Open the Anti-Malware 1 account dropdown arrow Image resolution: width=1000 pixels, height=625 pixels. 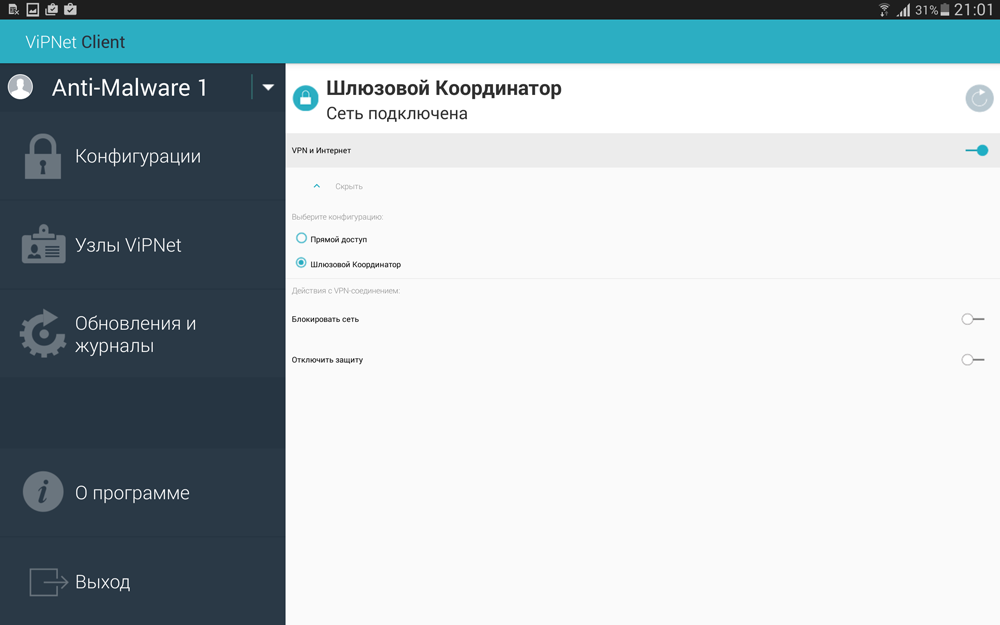click(268, 87)
